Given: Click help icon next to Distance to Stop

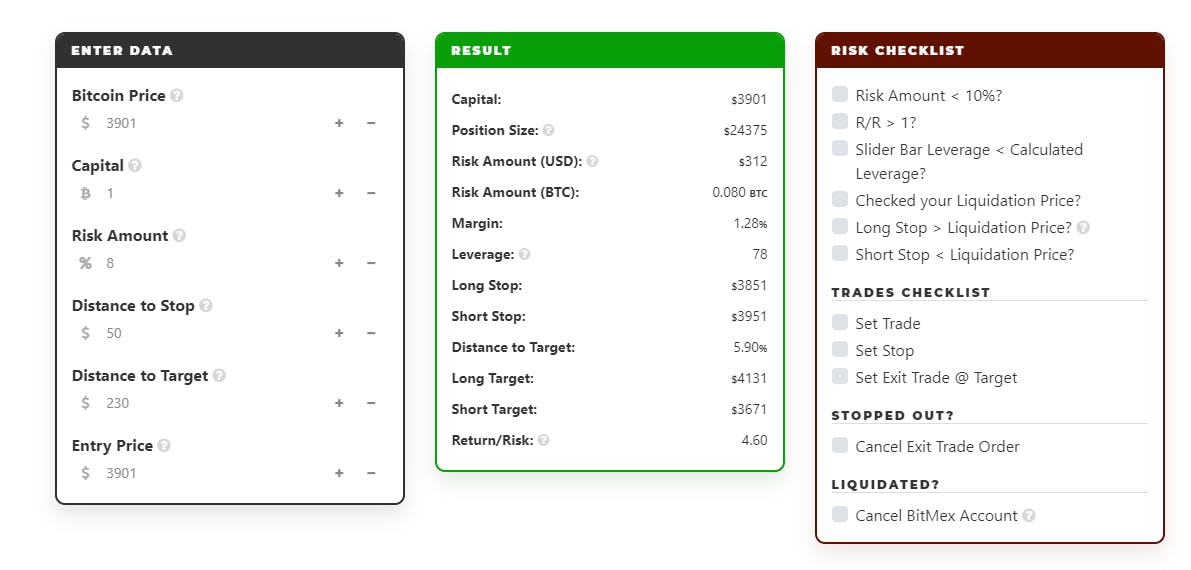Looking at the screenshot, I should point(205,306).
